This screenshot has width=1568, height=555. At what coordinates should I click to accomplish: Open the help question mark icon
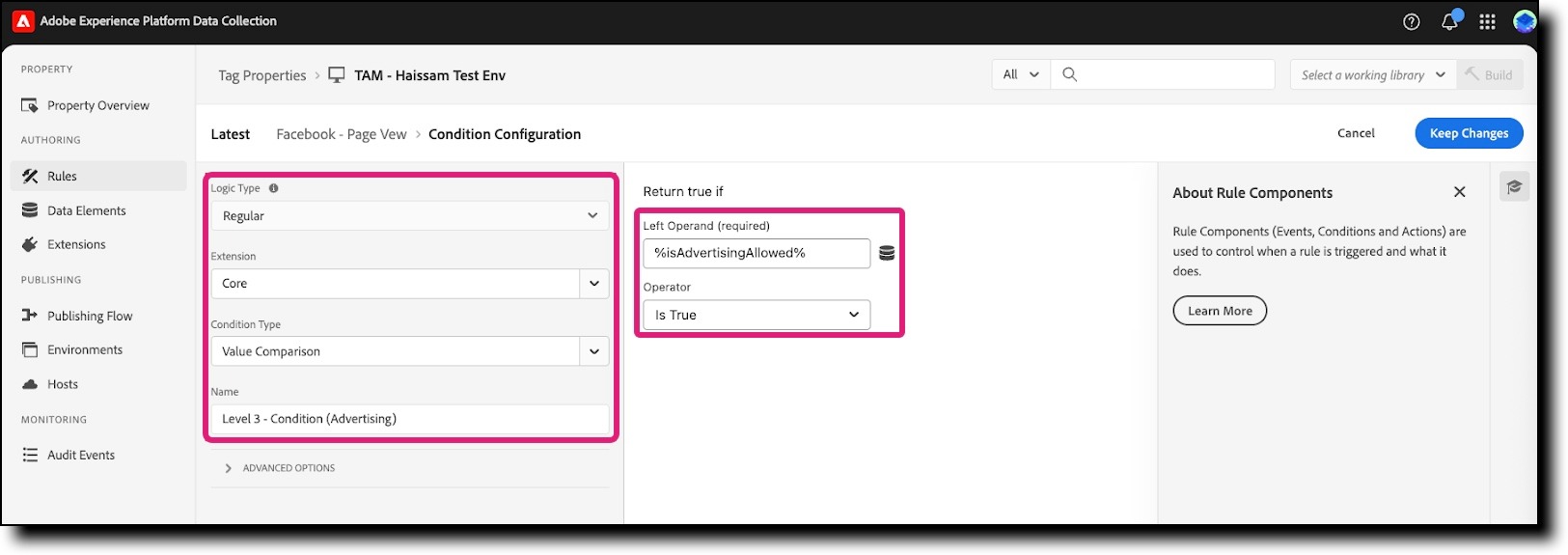(x=1412, y=21)
